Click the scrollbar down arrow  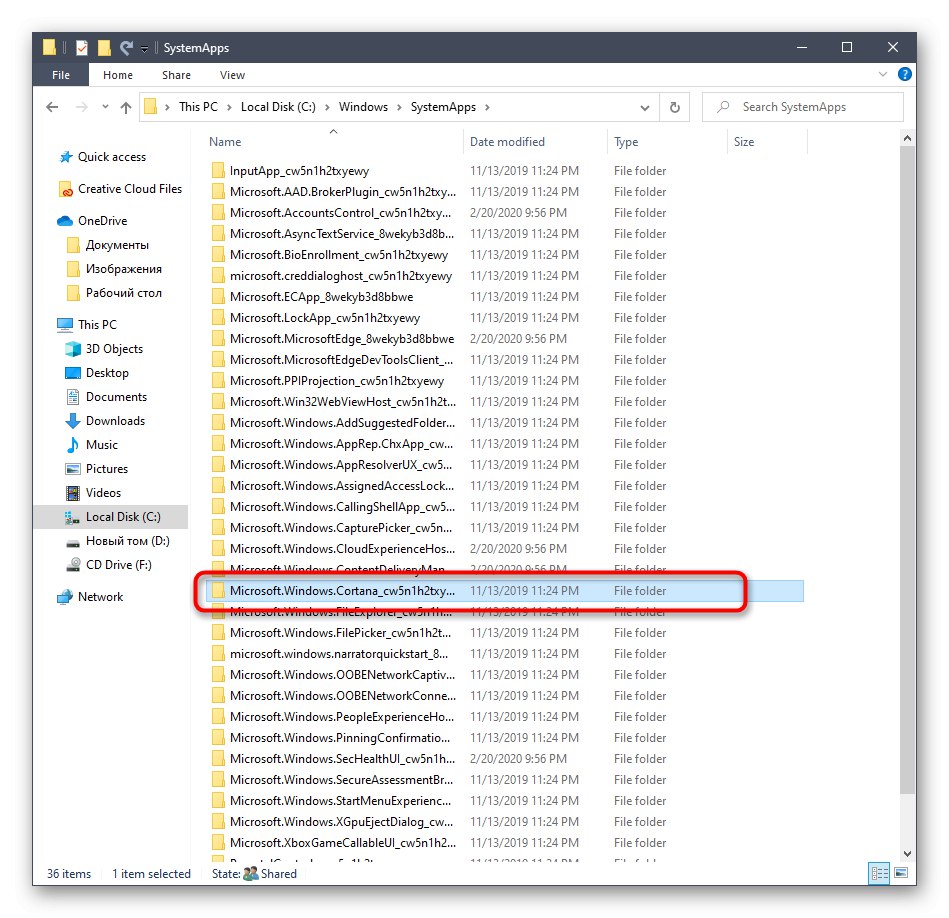pyautogui.click(x=907, y=853)
